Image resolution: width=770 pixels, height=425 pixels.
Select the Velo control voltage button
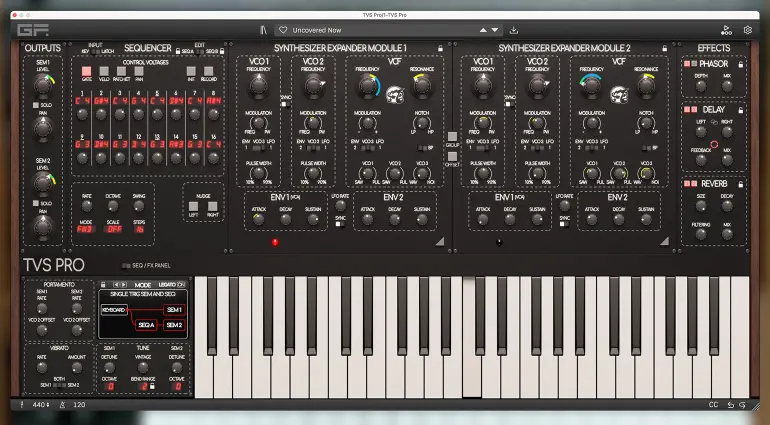pyautogui.click(x=104, y=71)
